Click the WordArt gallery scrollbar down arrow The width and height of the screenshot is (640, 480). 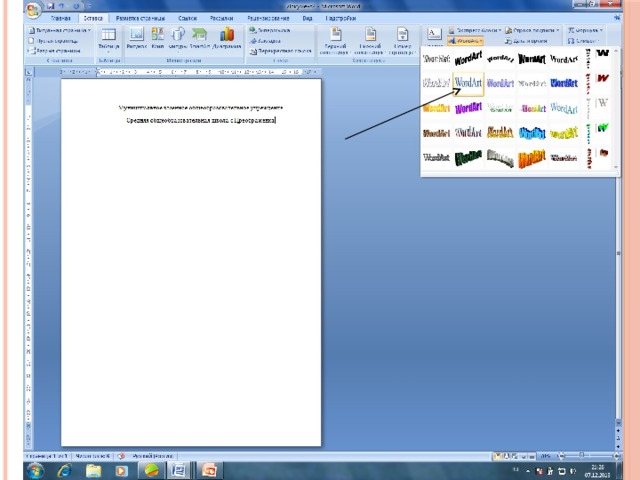pyautogui.click(x=616, y=167)
